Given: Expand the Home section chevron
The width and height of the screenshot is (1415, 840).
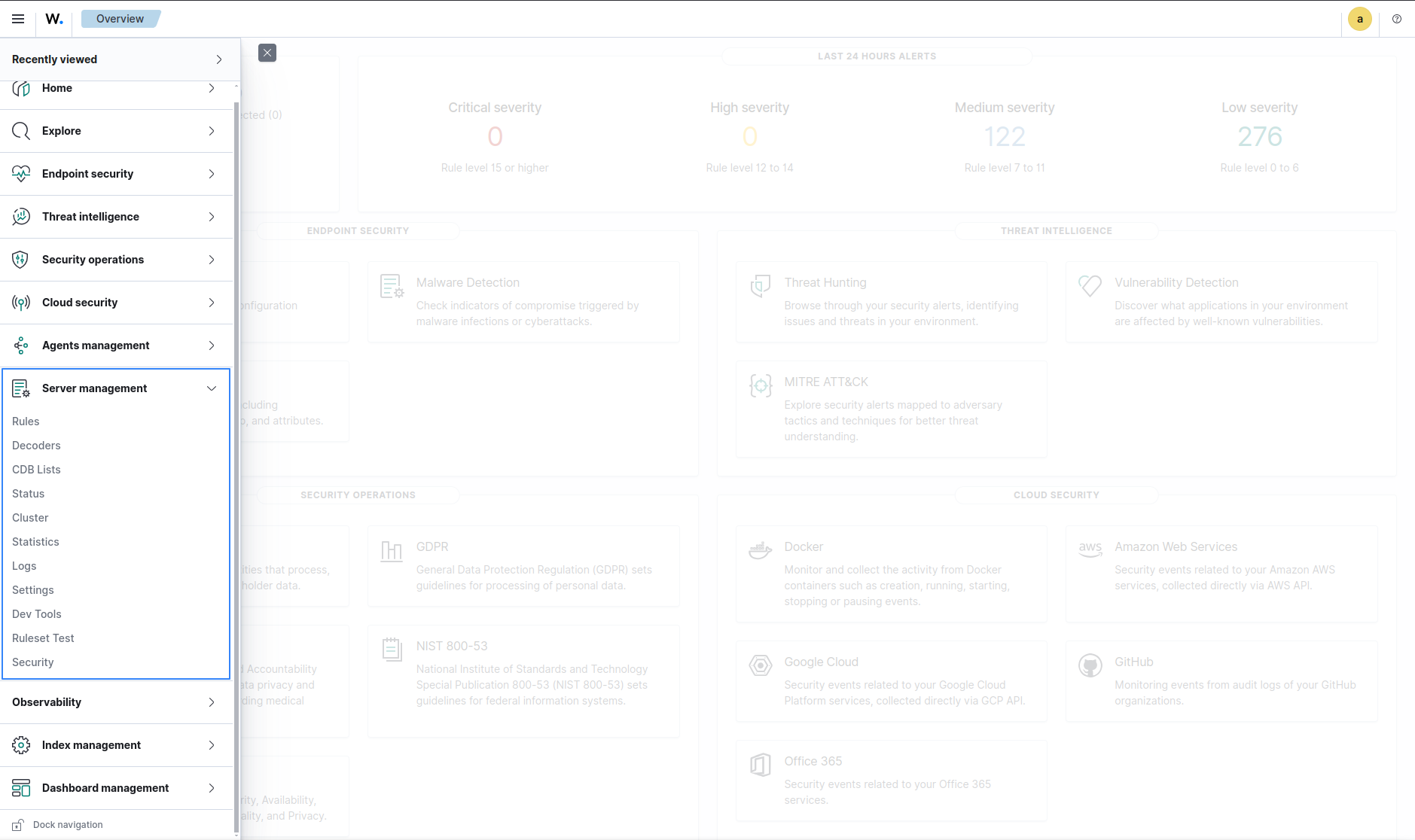Looking at the screenshot, I should pyautogui.click(x=212, y=88).
